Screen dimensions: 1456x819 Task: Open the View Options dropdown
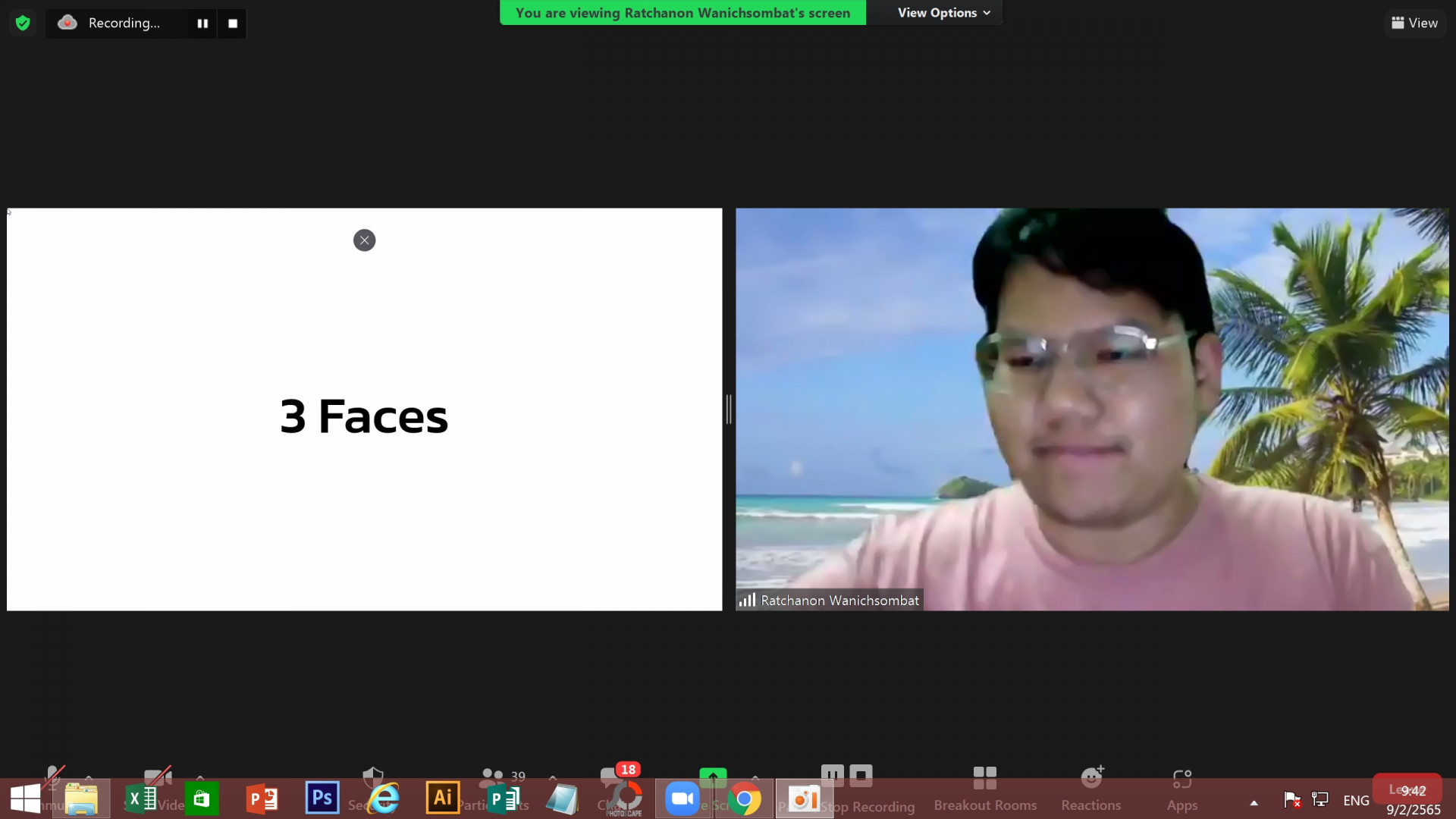943,13
